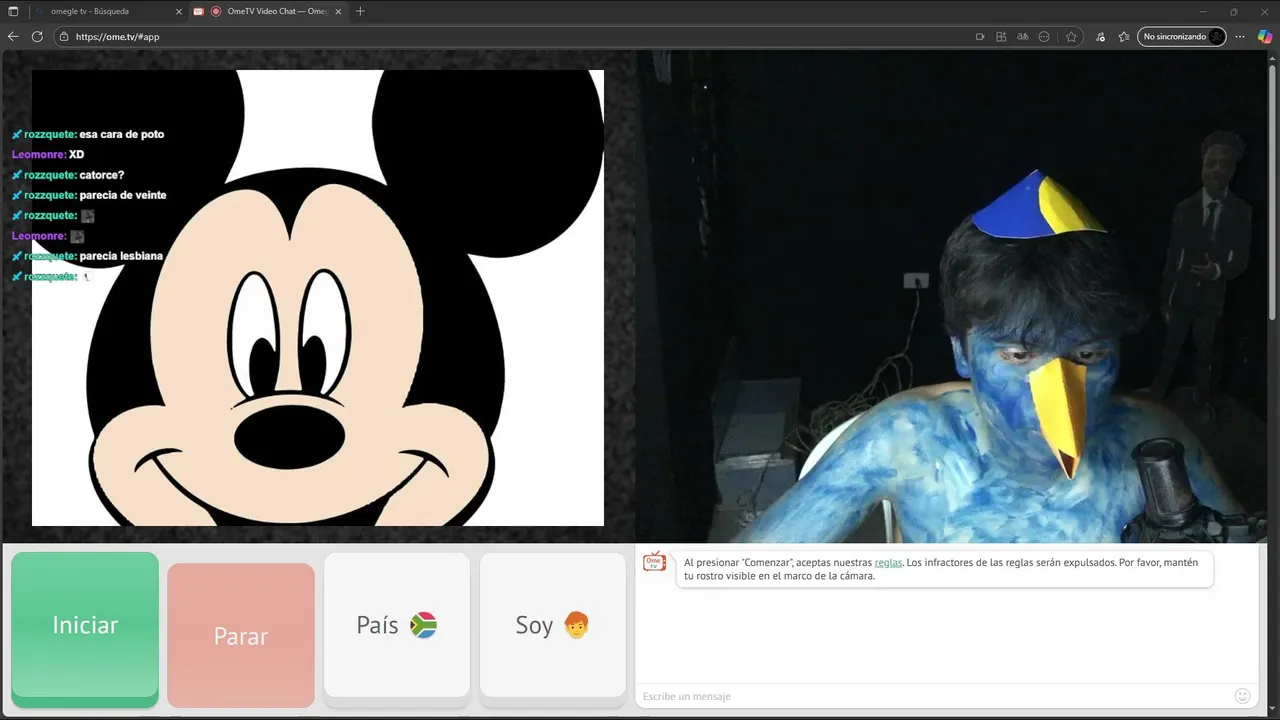The image size is (1280, 720).
Task: Click the address bar URL
Action: click(x=117, y=37)
